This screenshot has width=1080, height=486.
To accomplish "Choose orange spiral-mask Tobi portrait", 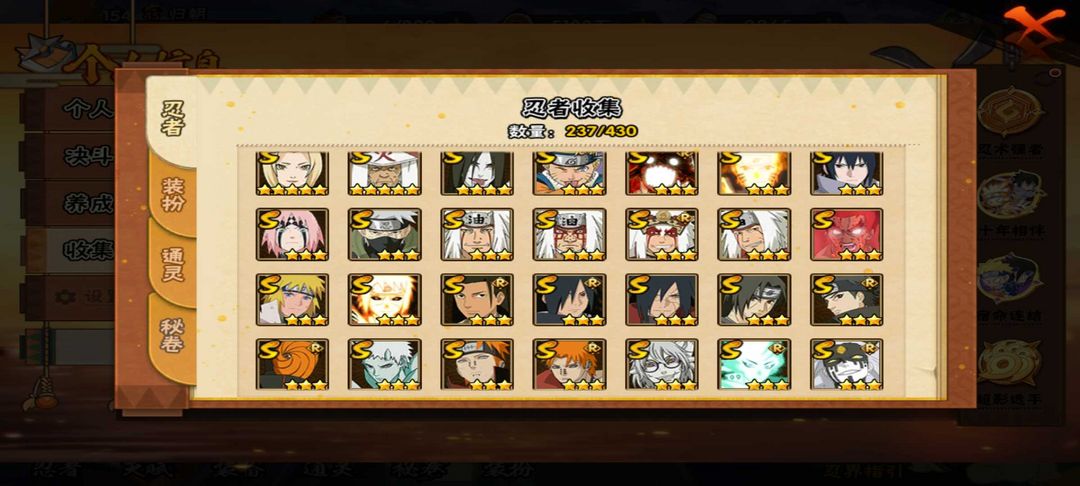I will coord(292,364).
